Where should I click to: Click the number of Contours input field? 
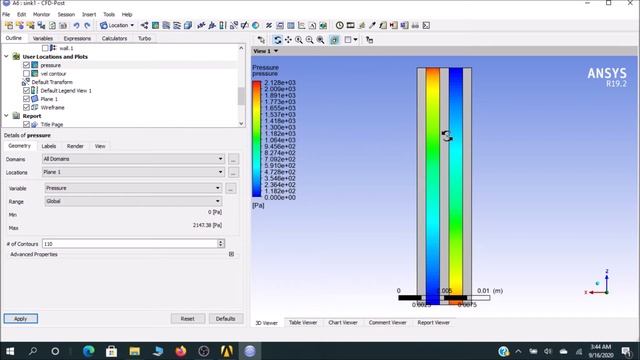coord(129,244)
